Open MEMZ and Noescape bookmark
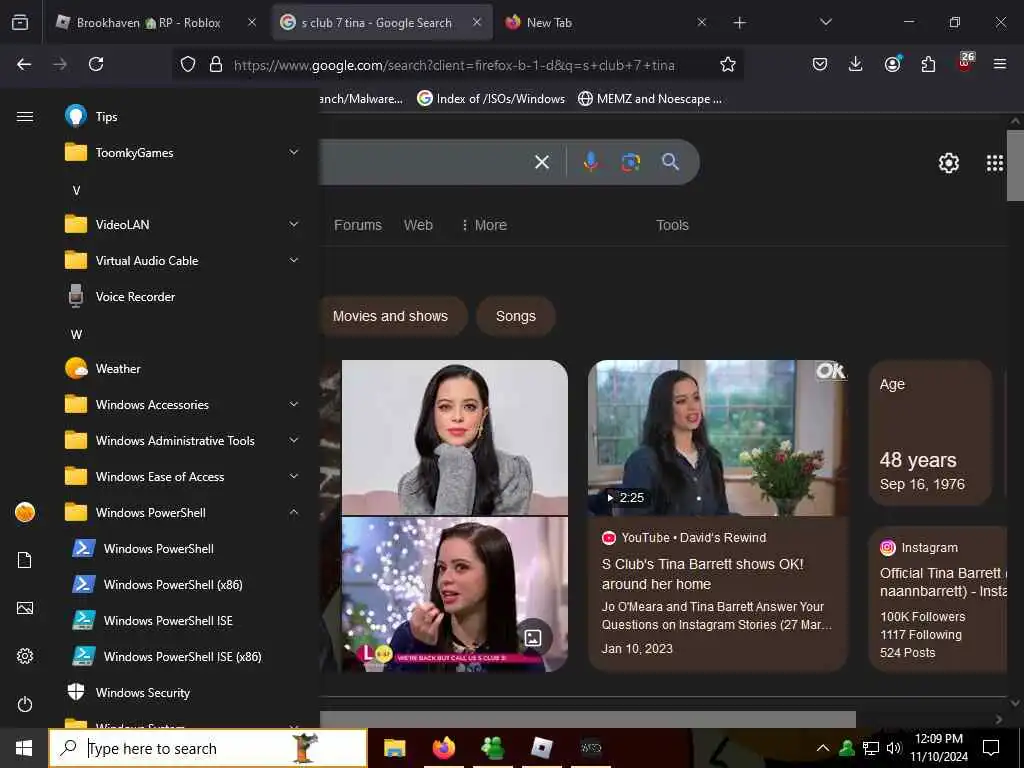The width and height of the screenshot is (1024, 768). point(650,99)
